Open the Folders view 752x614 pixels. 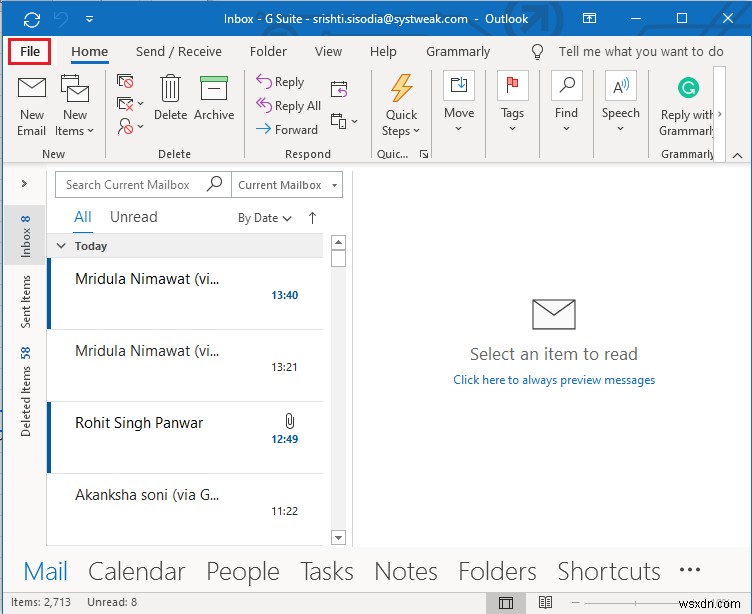tap(497, 571)
